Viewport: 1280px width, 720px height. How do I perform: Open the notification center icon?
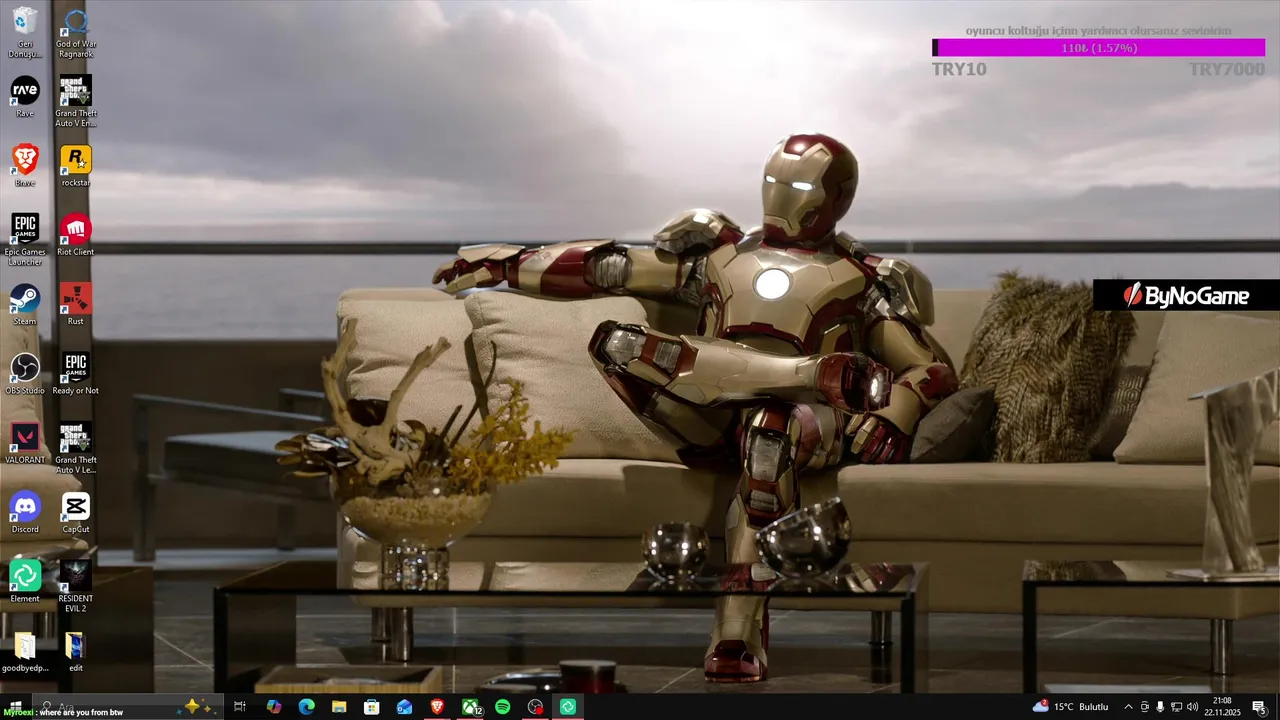[1259, 707]
